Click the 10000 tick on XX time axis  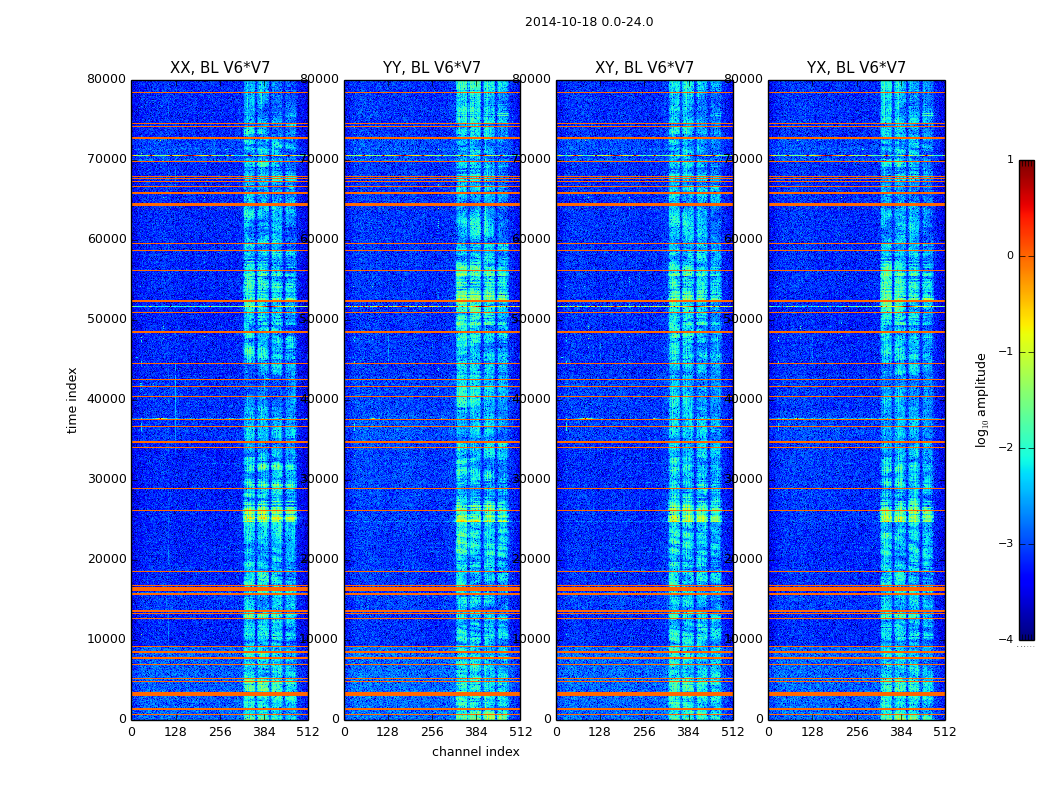[x=107, y=639]
